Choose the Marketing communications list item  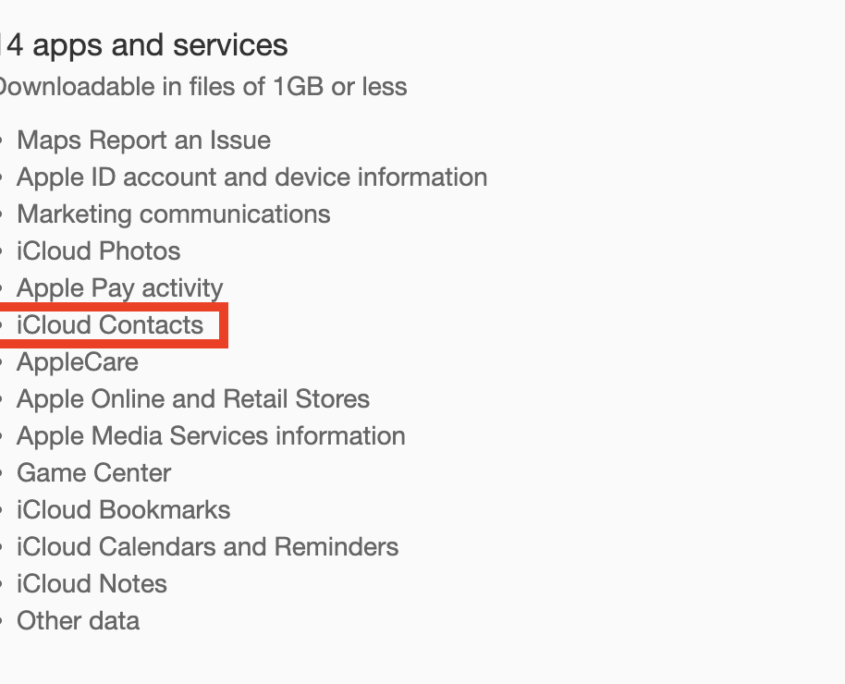173,214
